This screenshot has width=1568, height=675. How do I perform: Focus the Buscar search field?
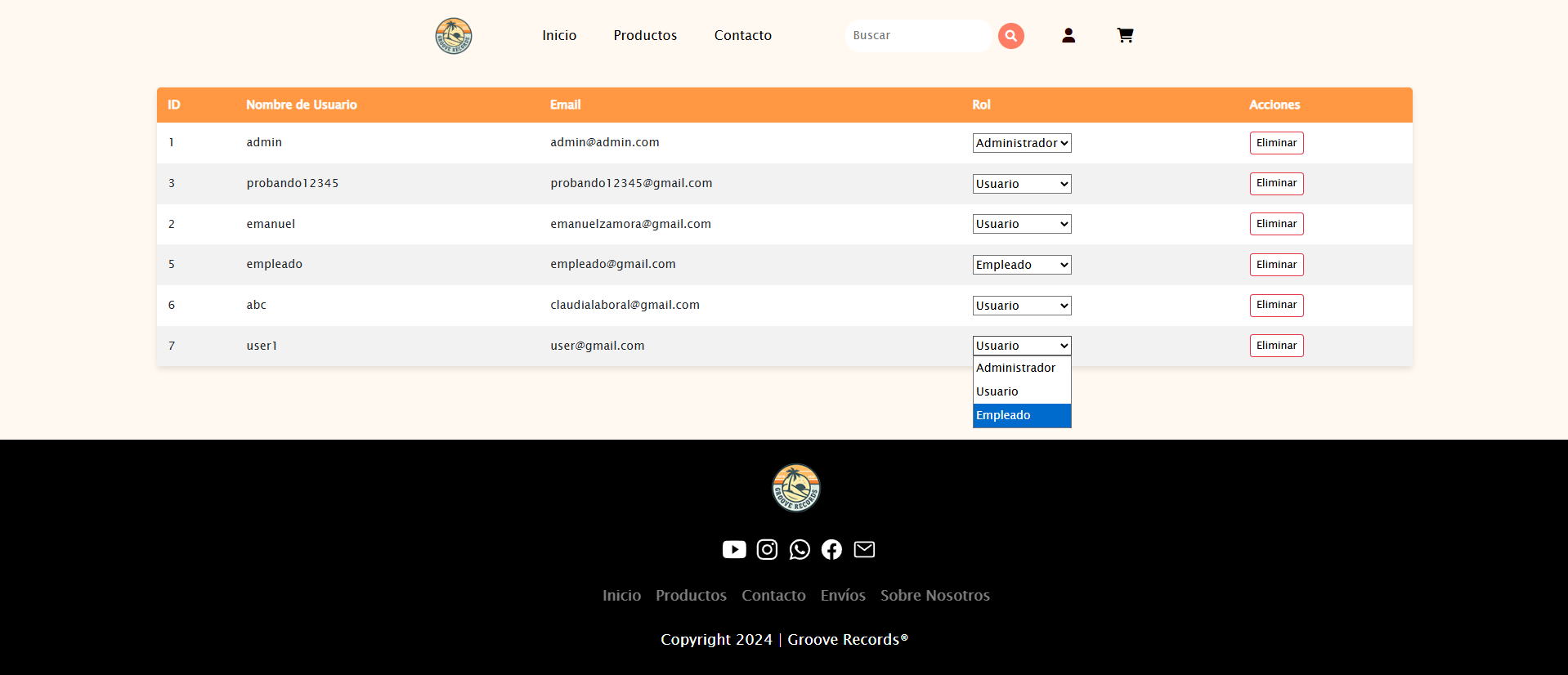(918, 36)
